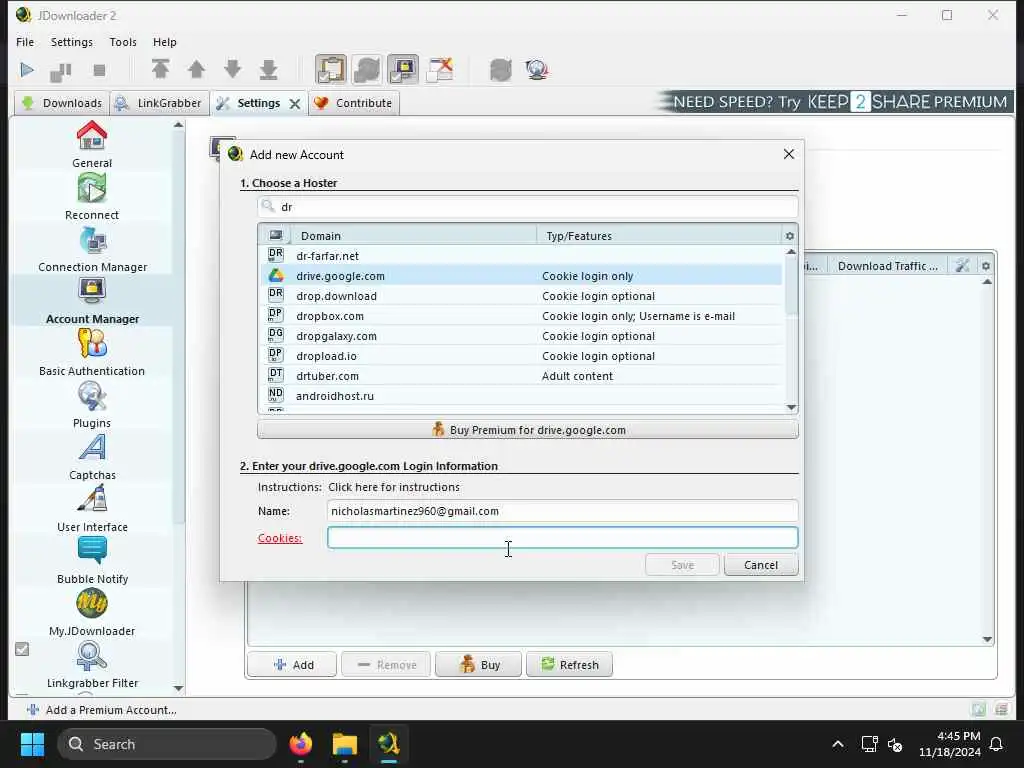Click the Cookies input field
1024x768 pixels.
click(562, 537)
